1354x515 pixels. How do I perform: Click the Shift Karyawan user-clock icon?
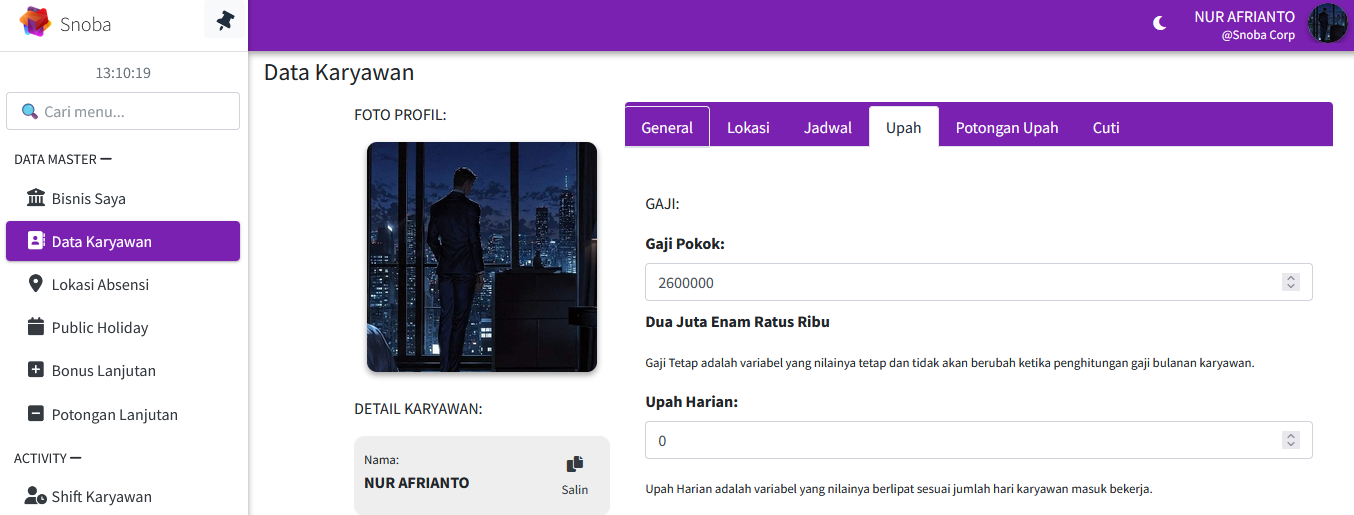click(x=36, y=496)
